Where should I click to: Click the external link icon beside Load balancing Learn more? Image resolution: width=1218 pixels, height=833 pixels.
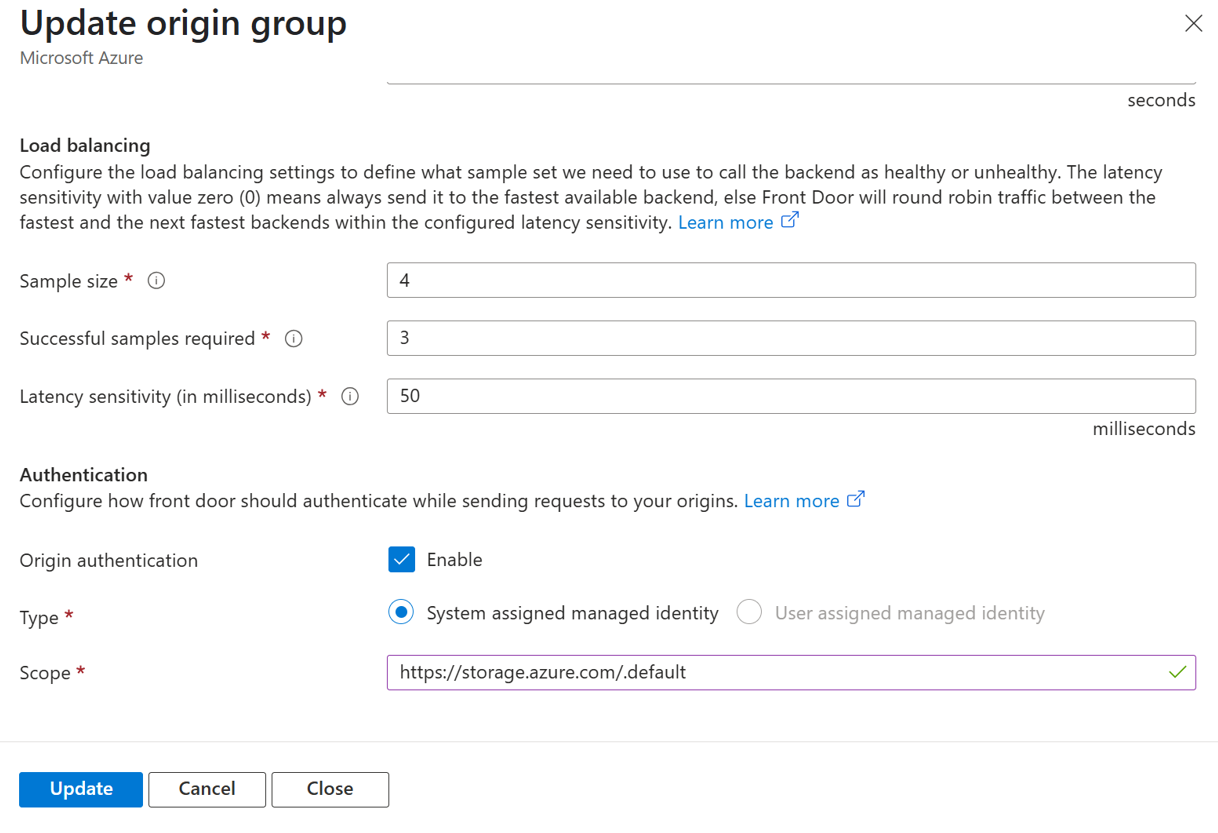(x=790, y=221)
